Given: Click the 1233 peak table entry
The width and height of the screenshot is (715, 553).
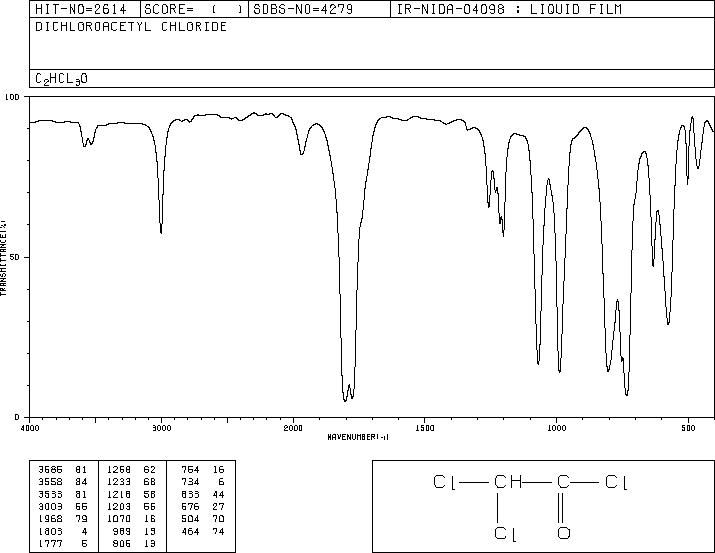Looking at the screenshot, I should tap(131, 482).
